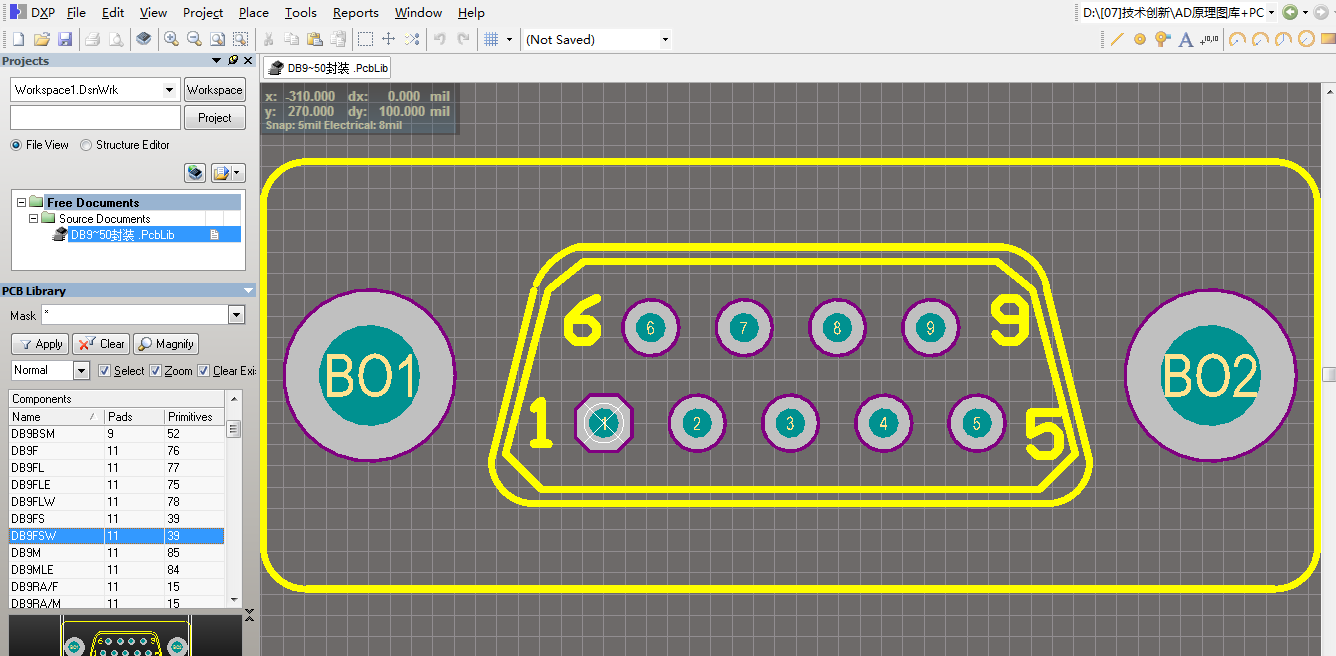Open the Normal mode dropdown
1336x656 pixels.
point(82,370)
